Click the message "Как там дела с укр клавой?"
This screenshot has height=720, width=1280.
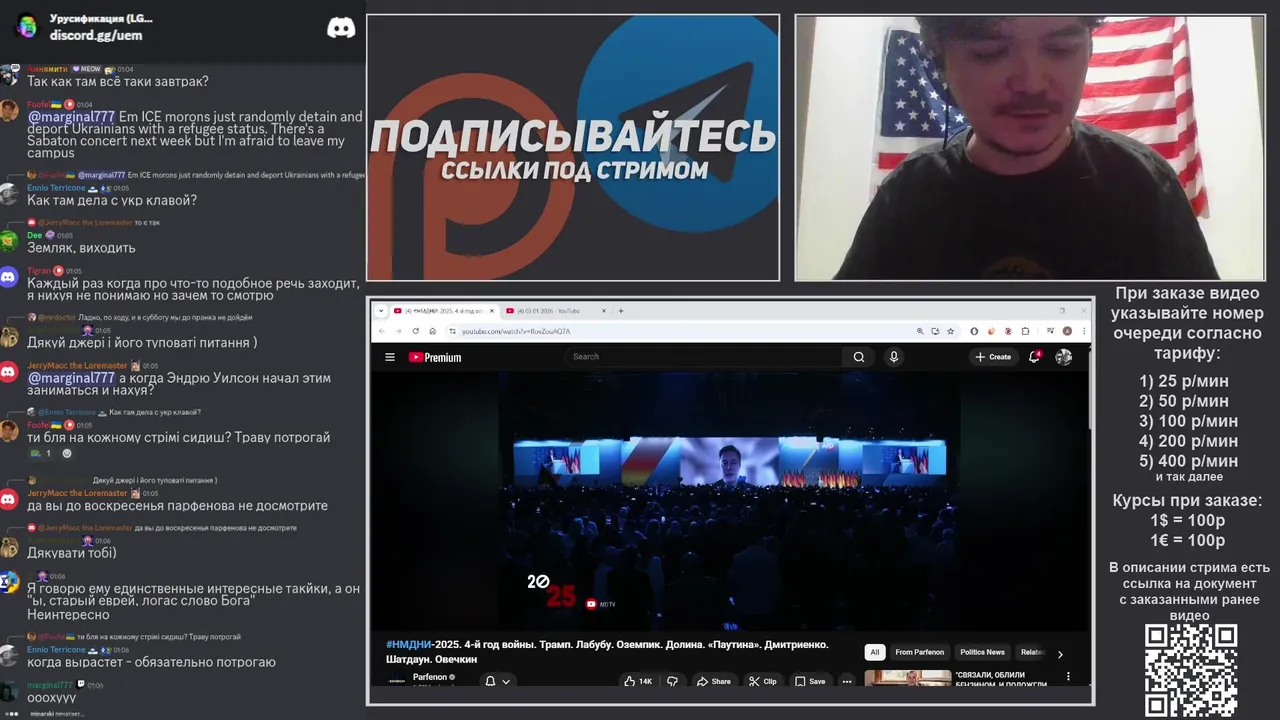112,200
